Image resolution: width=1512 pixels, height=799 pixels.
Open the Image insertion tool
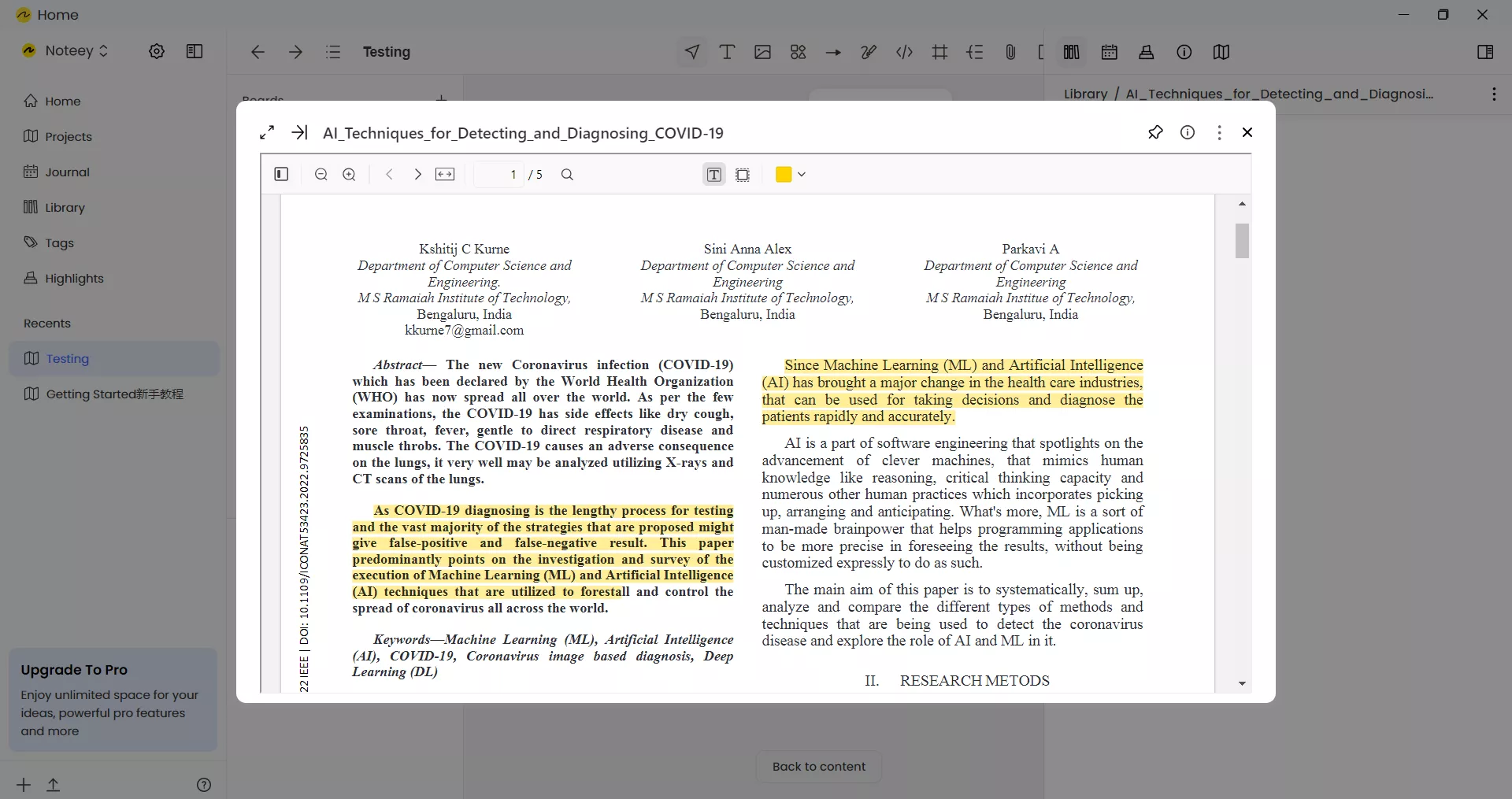click(762, 52)
